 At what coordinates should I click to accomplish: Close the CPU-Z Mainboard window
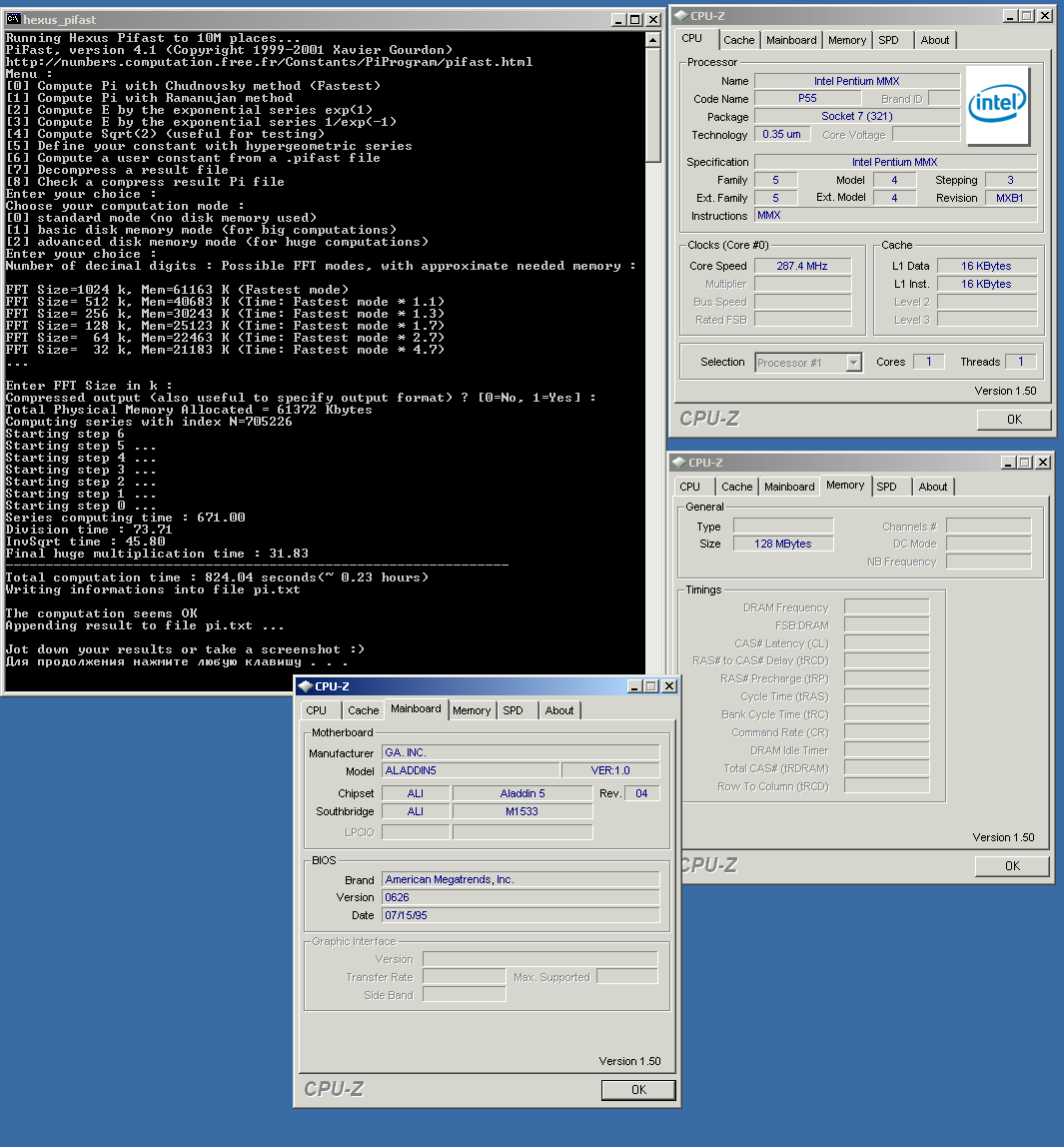669,686
